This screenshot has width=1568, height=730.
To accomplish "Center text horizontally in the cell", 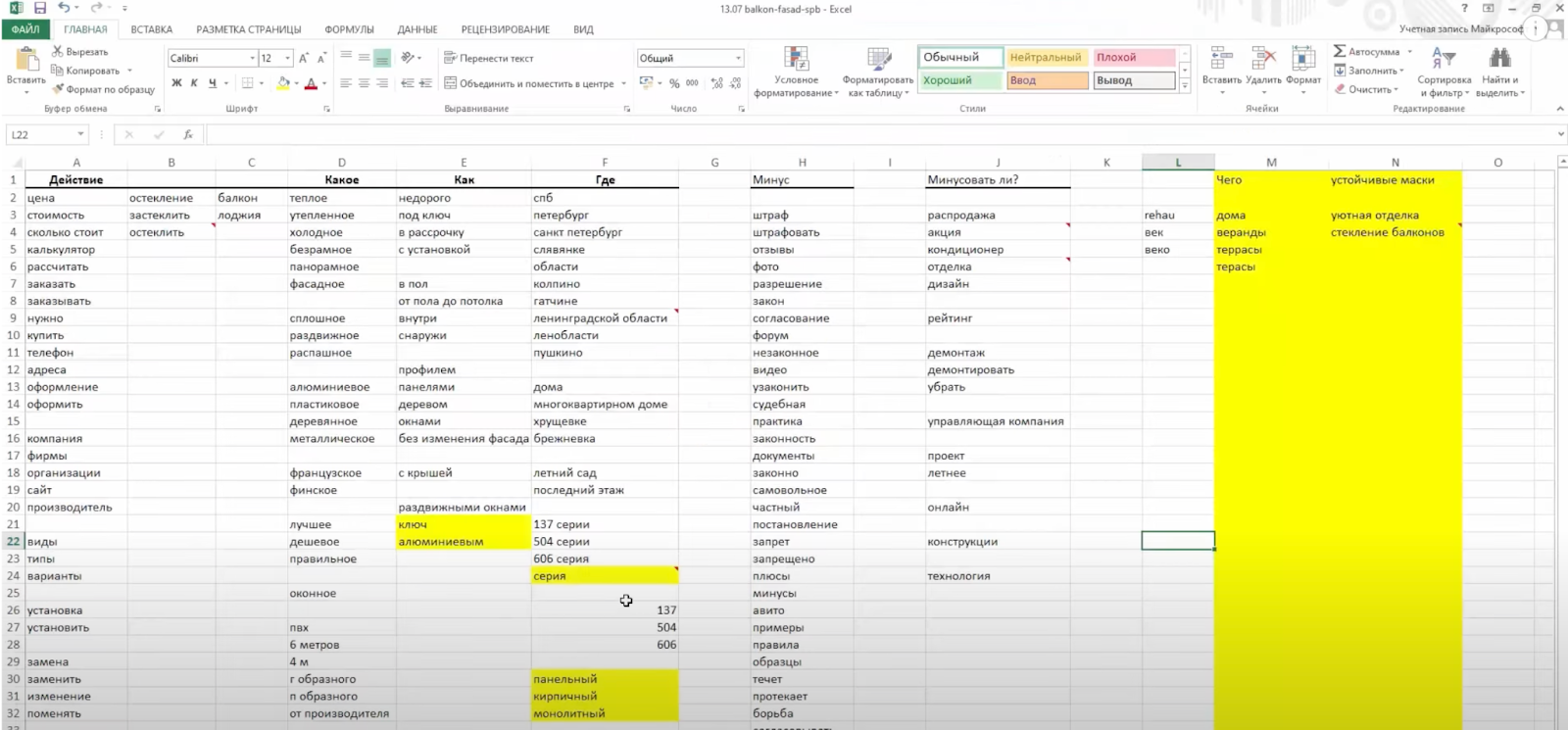I will click(x=364, y=83).
